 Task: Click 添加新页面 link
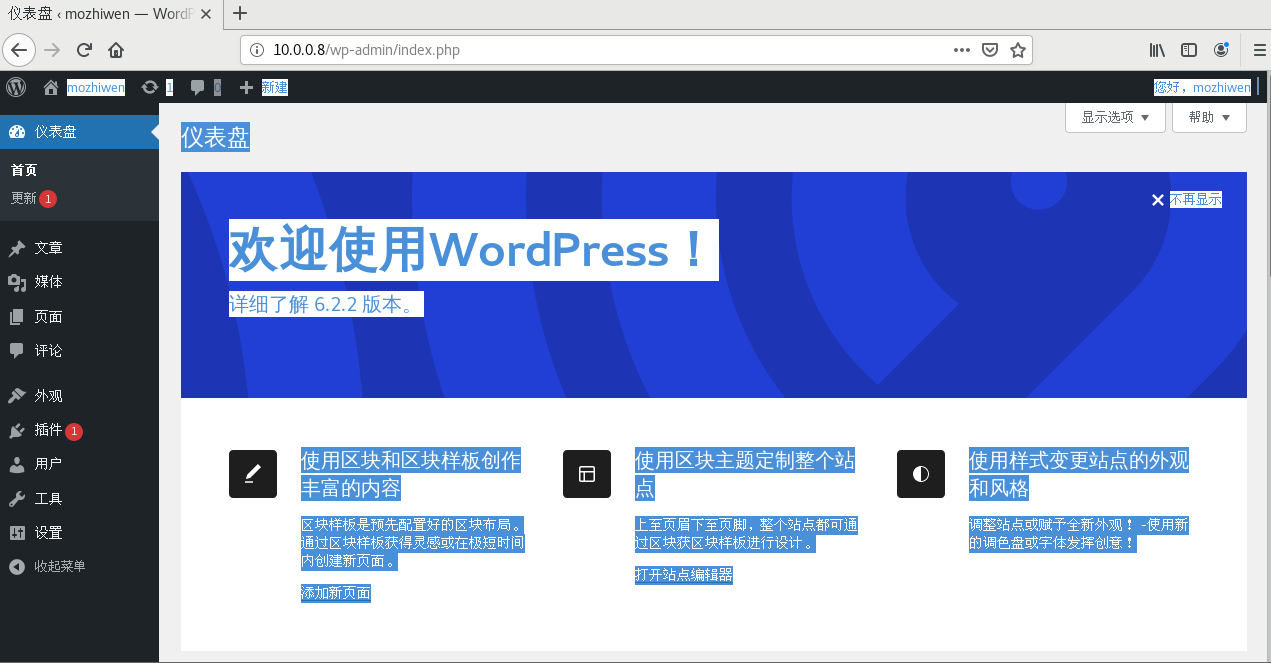(x=336, y=593)
